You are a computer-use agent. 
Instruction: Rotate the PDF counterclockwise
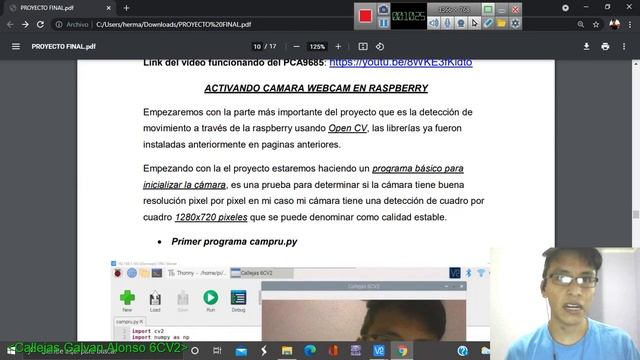[x=380, y=47]
